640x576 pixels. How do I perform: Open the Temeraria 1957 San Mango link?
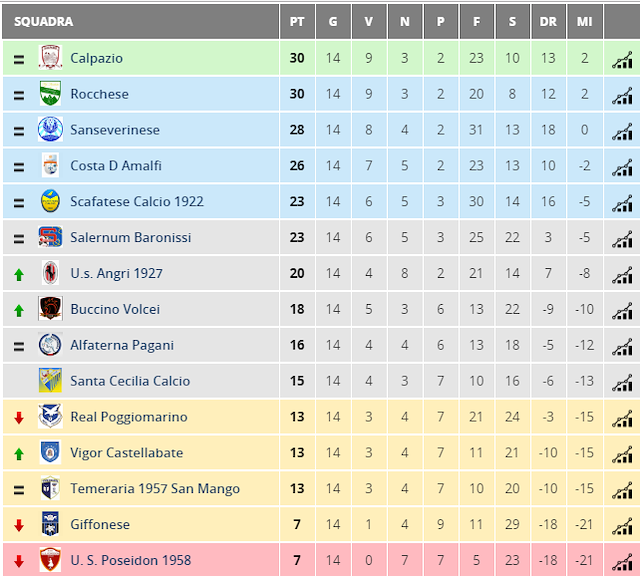tap(155, 488)
